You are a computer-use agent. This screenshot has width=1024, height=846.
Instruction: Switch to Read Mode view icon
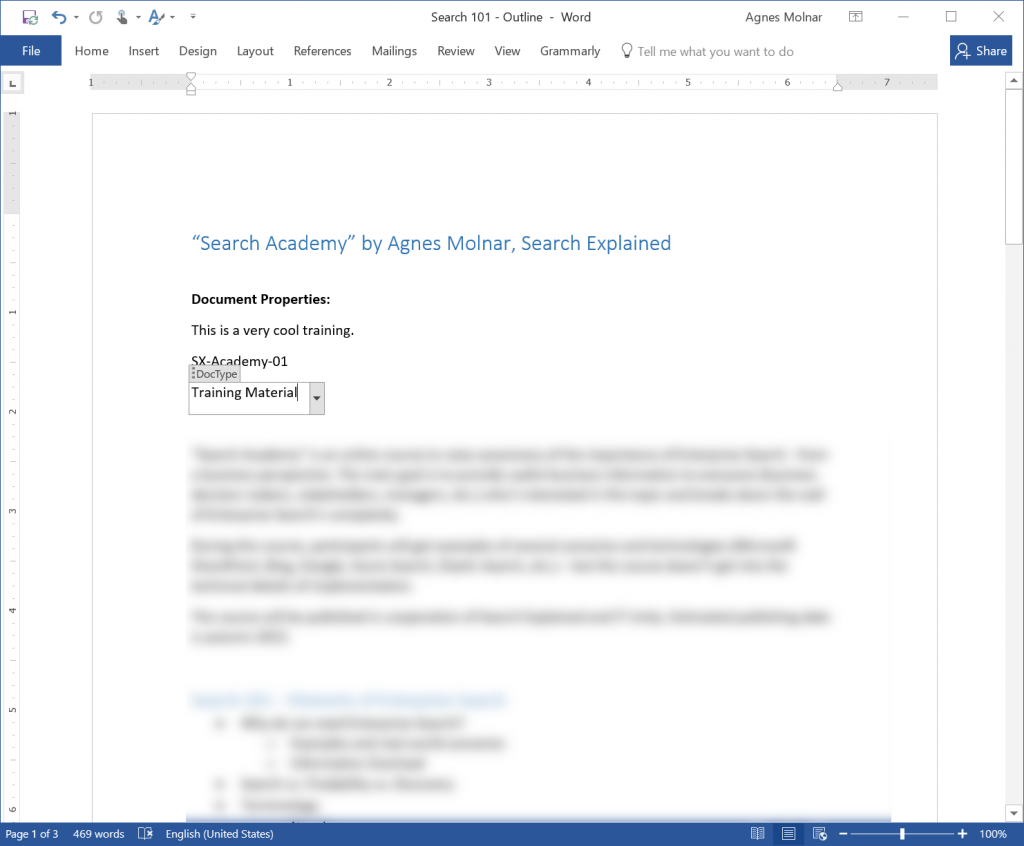(x=757, y=834)
